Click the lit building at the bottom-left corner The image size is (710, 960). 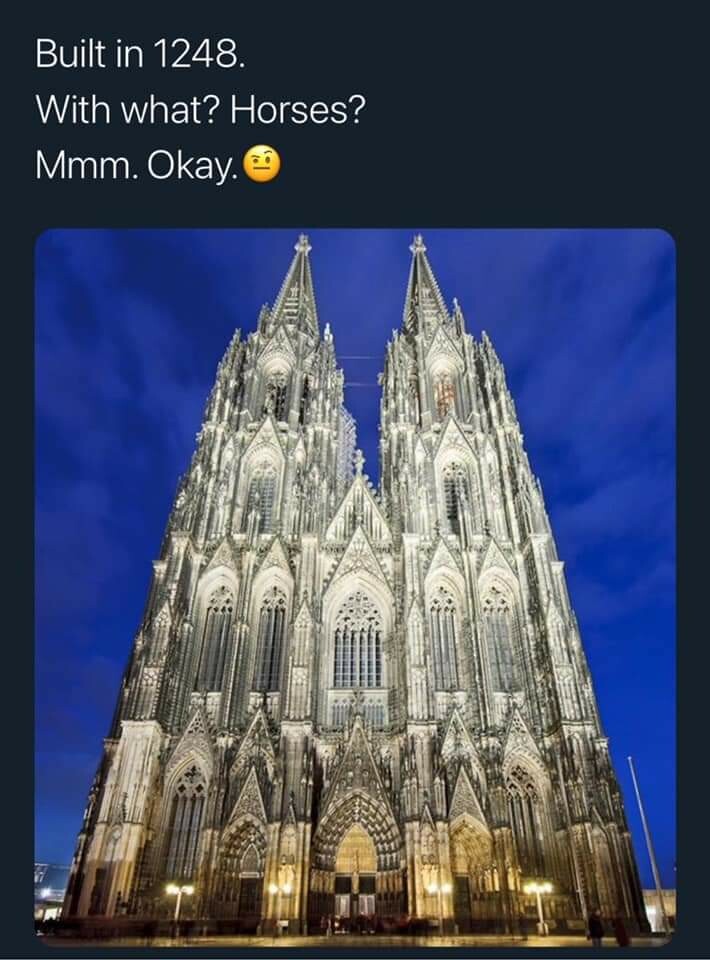(x=48, y=892)
